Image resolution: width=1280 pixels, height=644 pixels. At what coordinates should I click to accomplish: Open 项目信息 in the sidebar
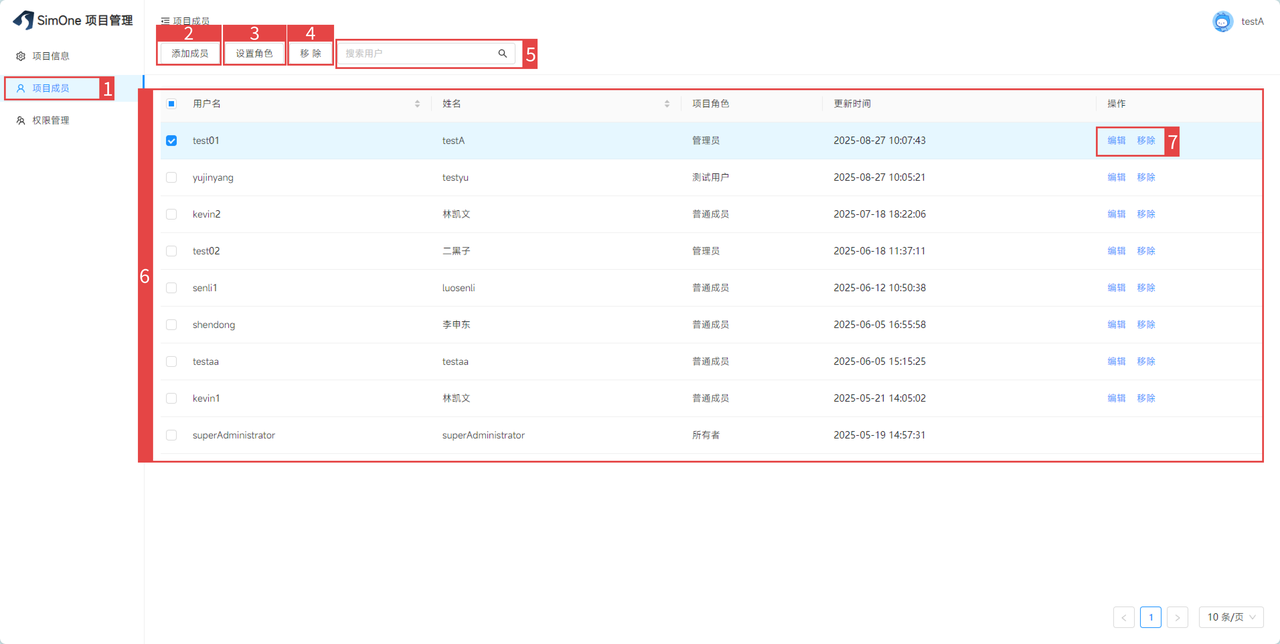click(50, 56)
